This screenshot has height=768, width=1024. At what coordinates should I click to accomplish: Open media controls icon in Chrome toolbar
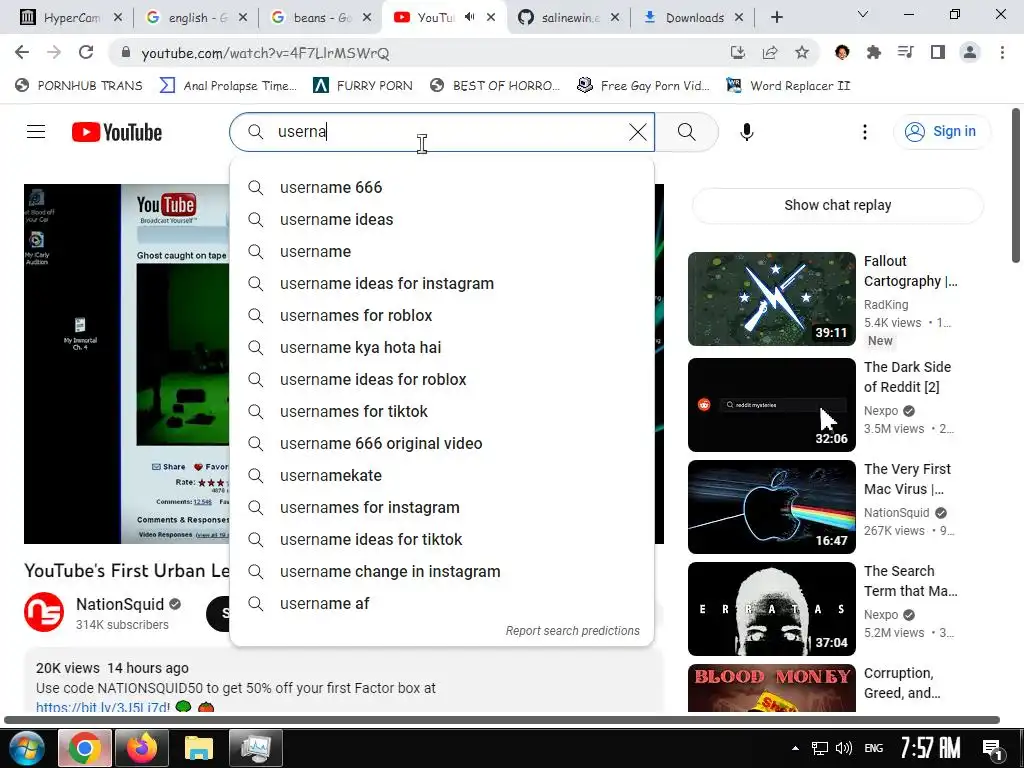coord(905,52)
